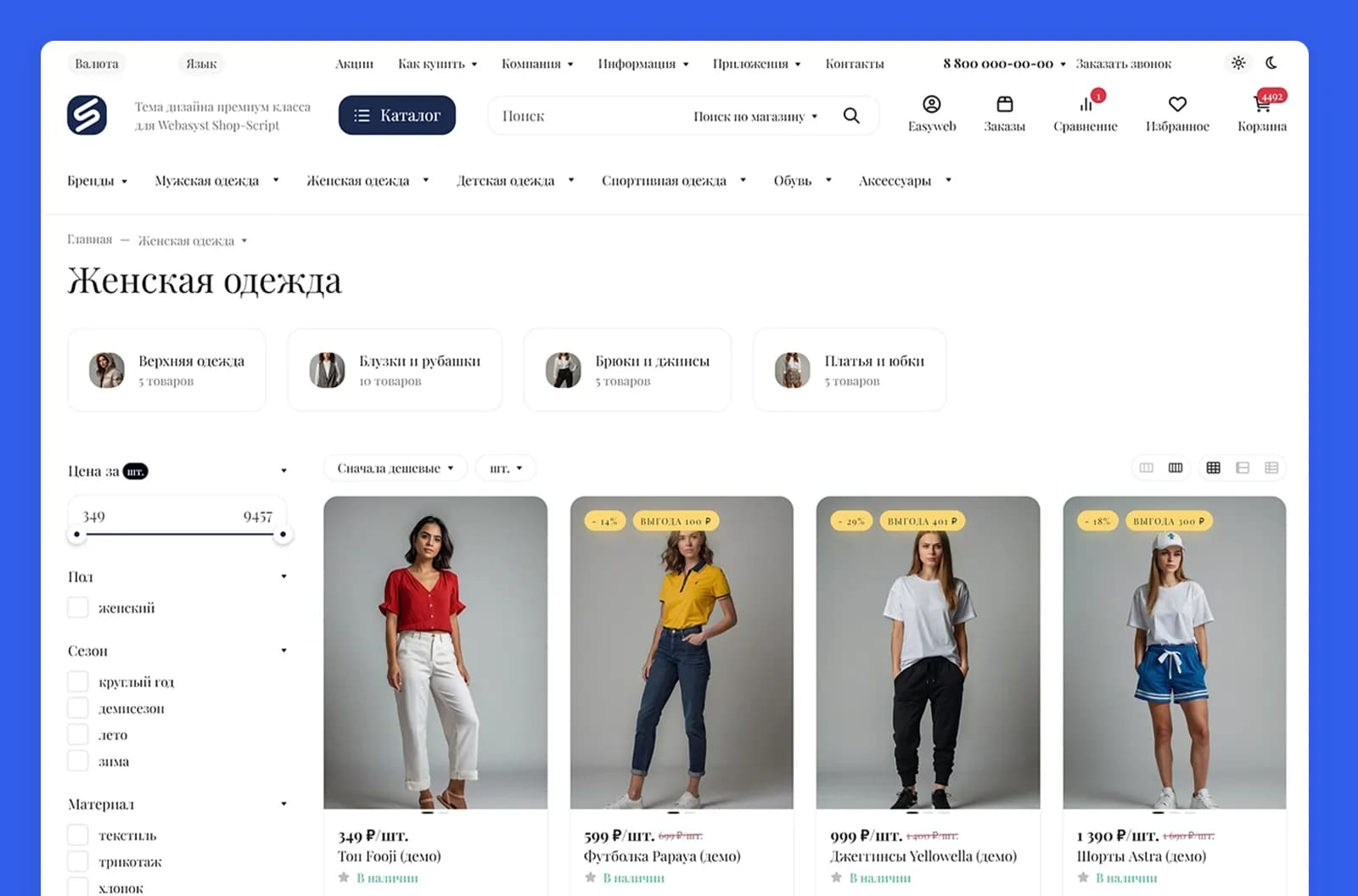Collapse the Сезон filter section

(283, 651)
